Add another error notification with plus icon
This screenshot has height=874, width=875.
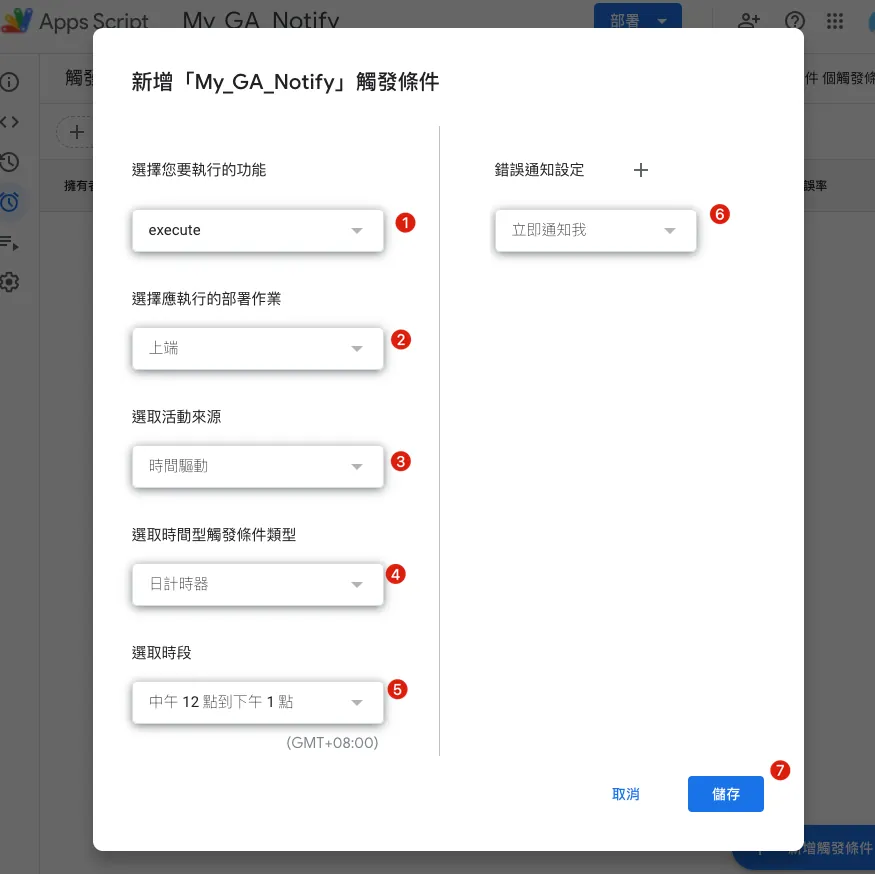point(641,170)
